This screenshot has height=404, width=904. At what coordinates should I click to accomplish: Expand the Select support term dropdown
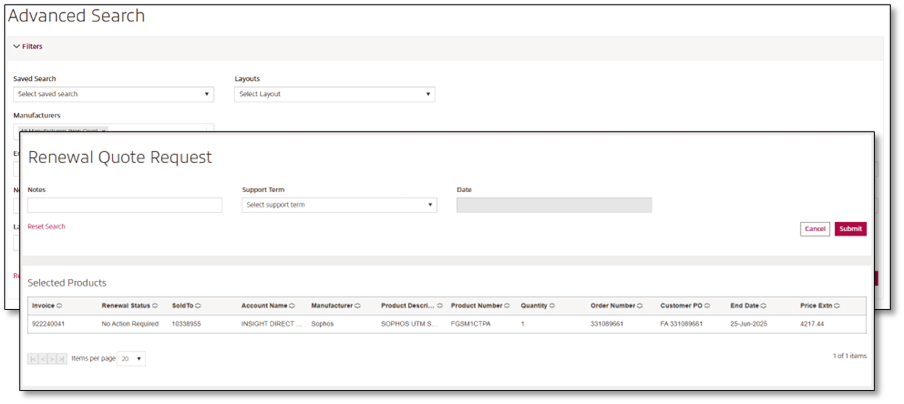coord(339,205)
